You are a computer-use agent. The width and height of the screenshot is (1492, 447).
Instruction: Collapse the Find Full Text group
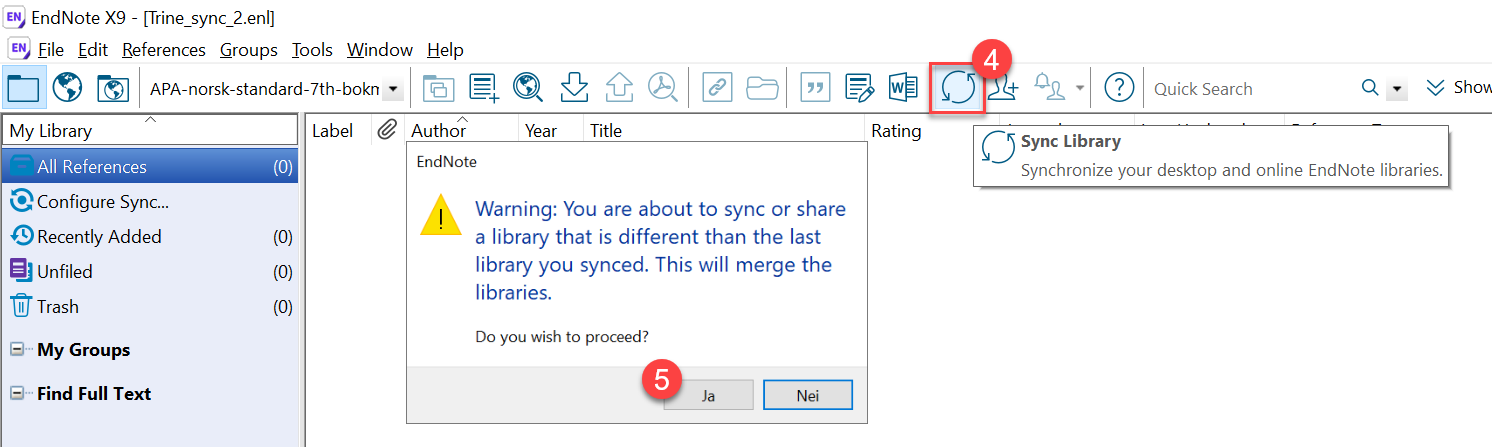click(x=17, y=394)
